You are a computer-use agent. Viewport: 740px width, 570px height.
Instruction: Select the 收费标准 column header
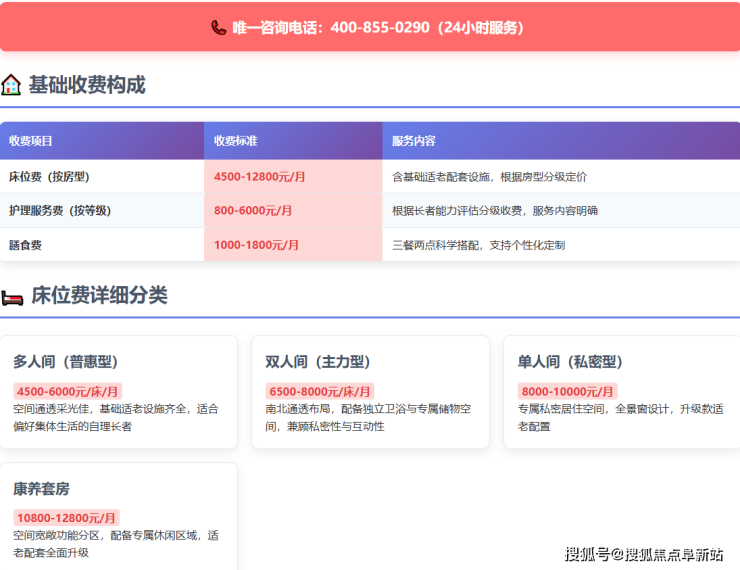pos(235,141)
